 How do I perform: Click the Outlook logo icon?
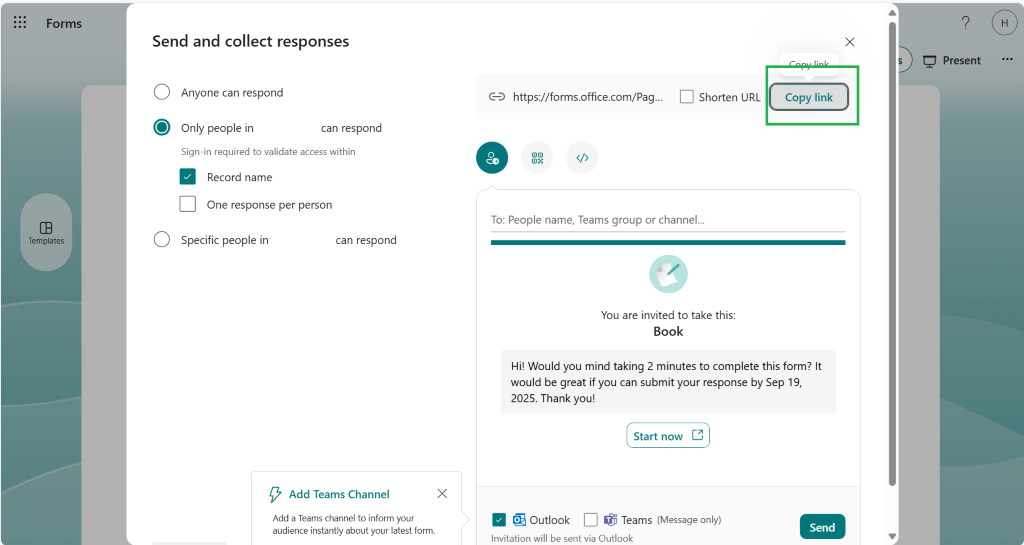519,520
